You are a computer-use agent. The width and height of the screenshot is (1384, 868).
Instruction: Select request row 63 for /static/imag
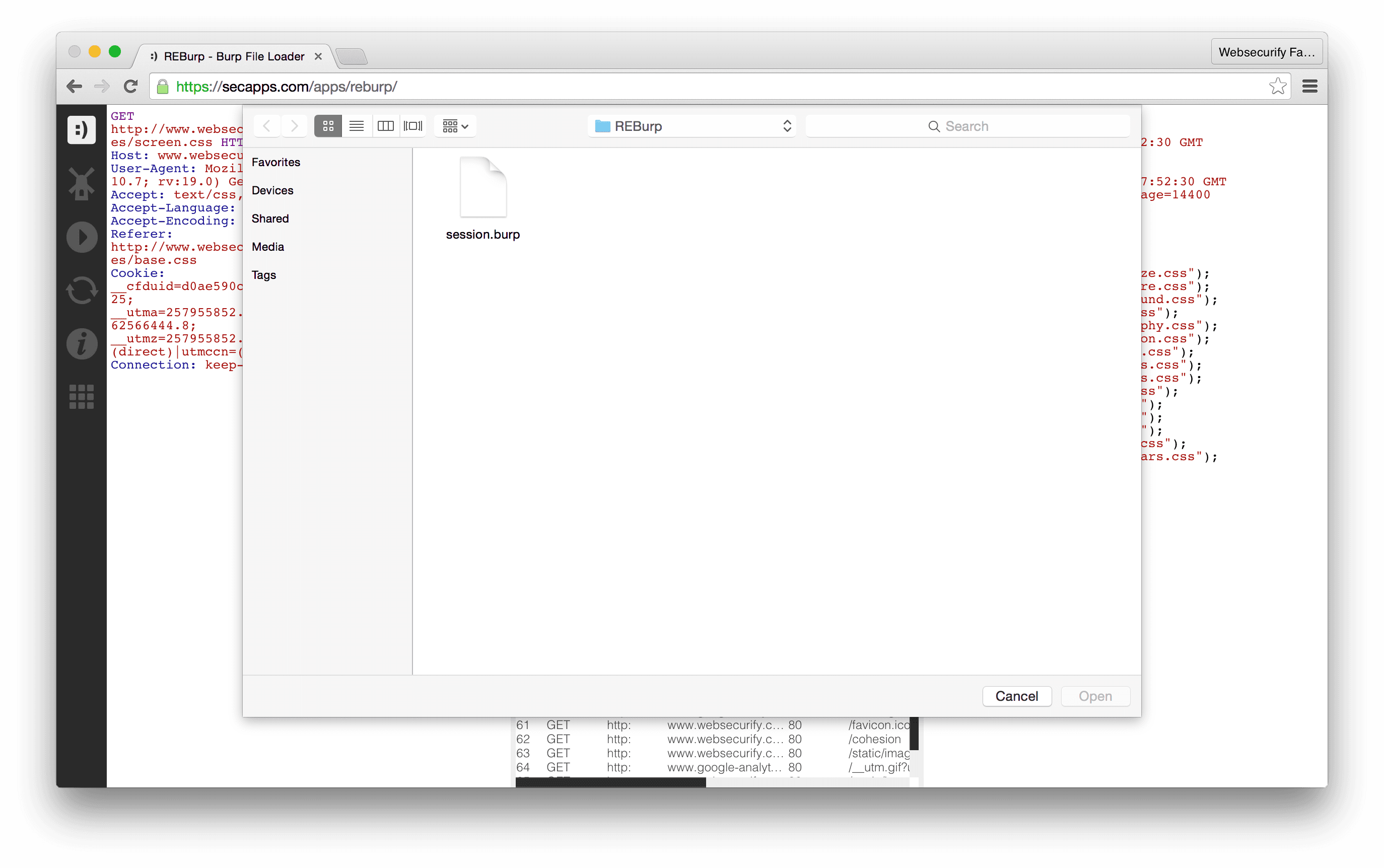point(712,753)
